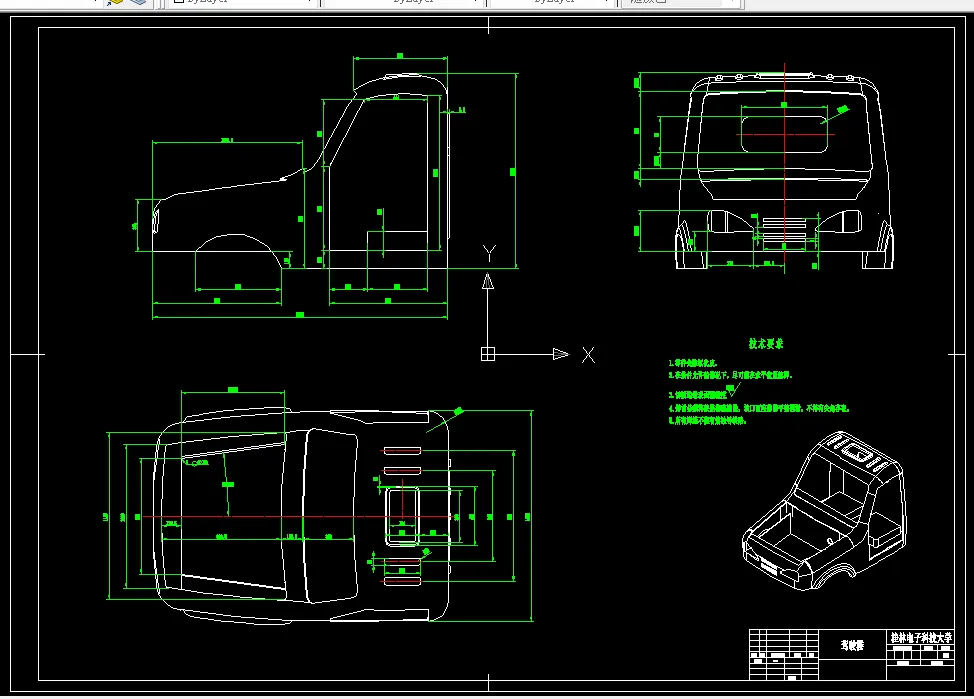
Task: Select the front view cab outline
Action: (785, 171)
